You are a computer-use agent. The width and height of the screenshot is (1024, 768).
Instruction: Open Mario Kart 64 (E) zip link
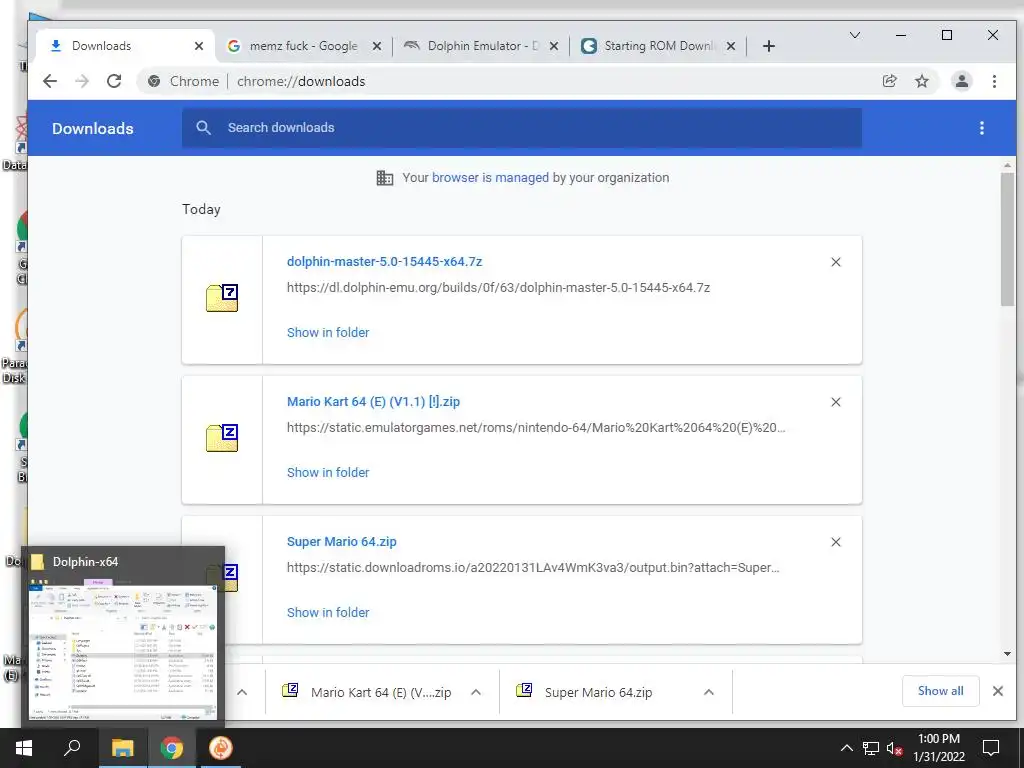coord(374,402)
